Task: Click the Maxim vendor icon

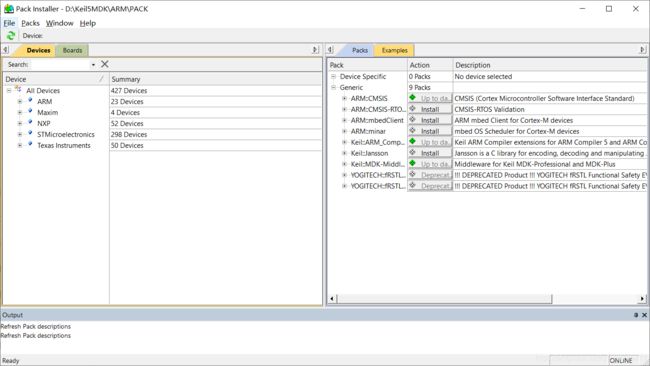Action: (x=30, y=111)
